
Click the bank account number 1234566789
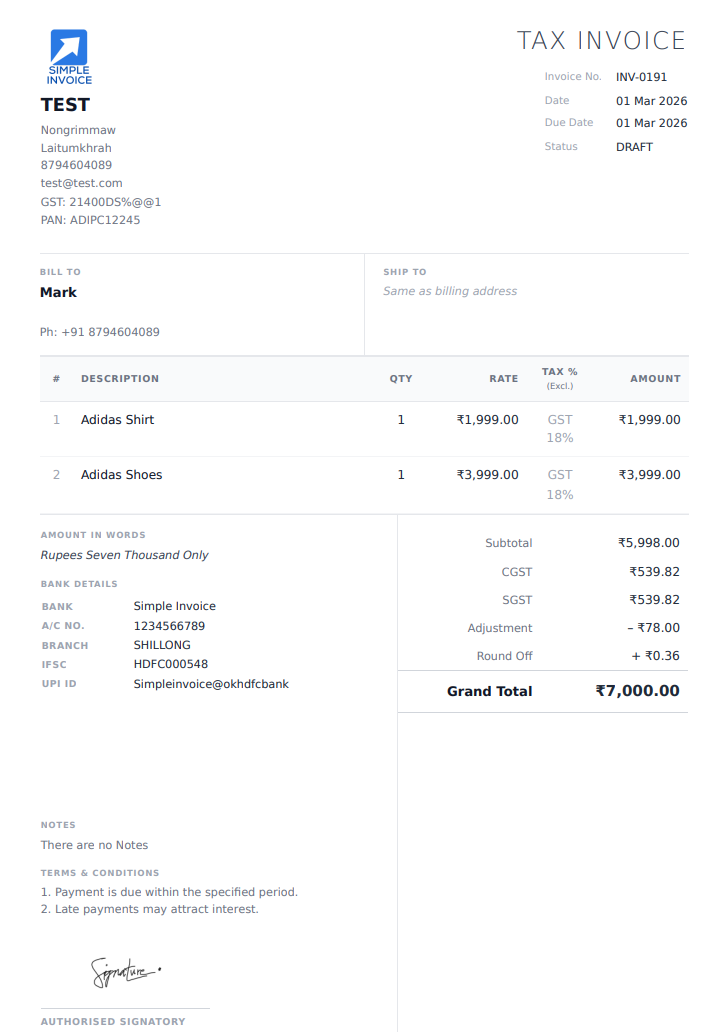[x=169, y=626]
